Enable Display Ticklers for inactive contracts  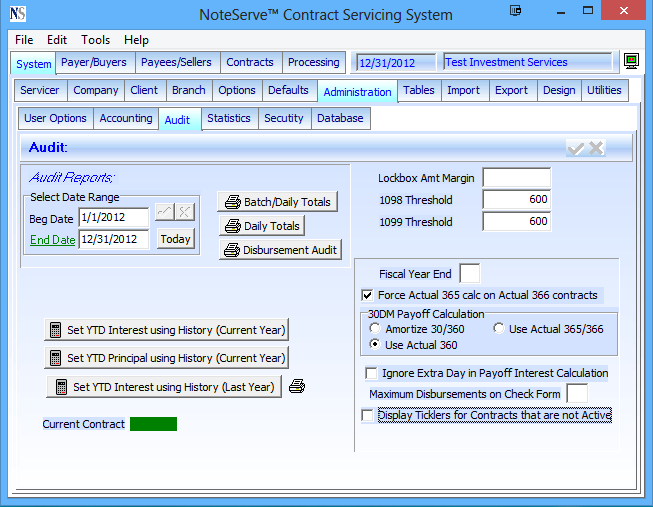367,415
